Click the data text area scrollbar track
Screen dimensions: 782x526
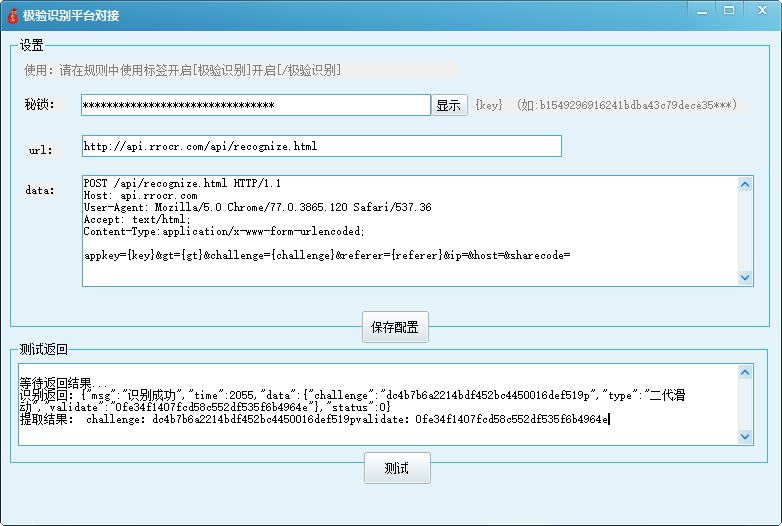pyautogui.click(x=745, y=230)
